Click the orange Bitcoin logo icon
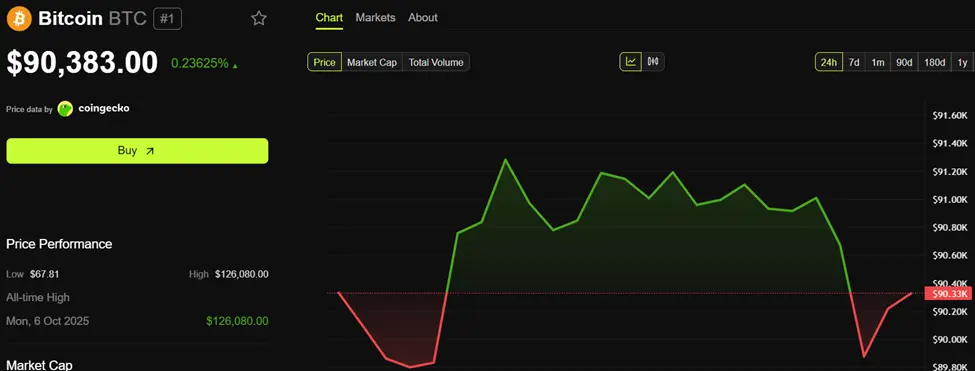The image size is (975, 371). click(19, 19)
